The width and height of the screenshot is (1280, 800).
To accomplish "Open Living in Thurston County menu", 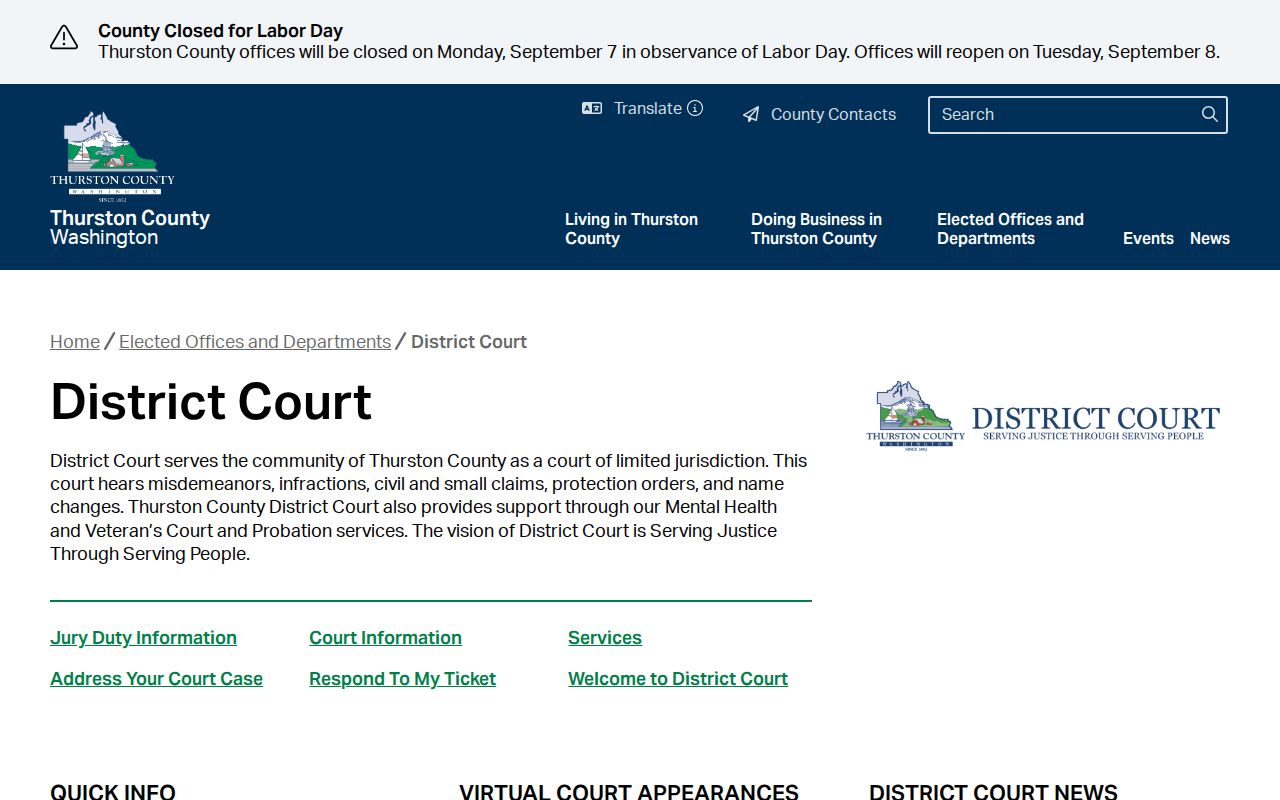I will (x=631, y=229).
